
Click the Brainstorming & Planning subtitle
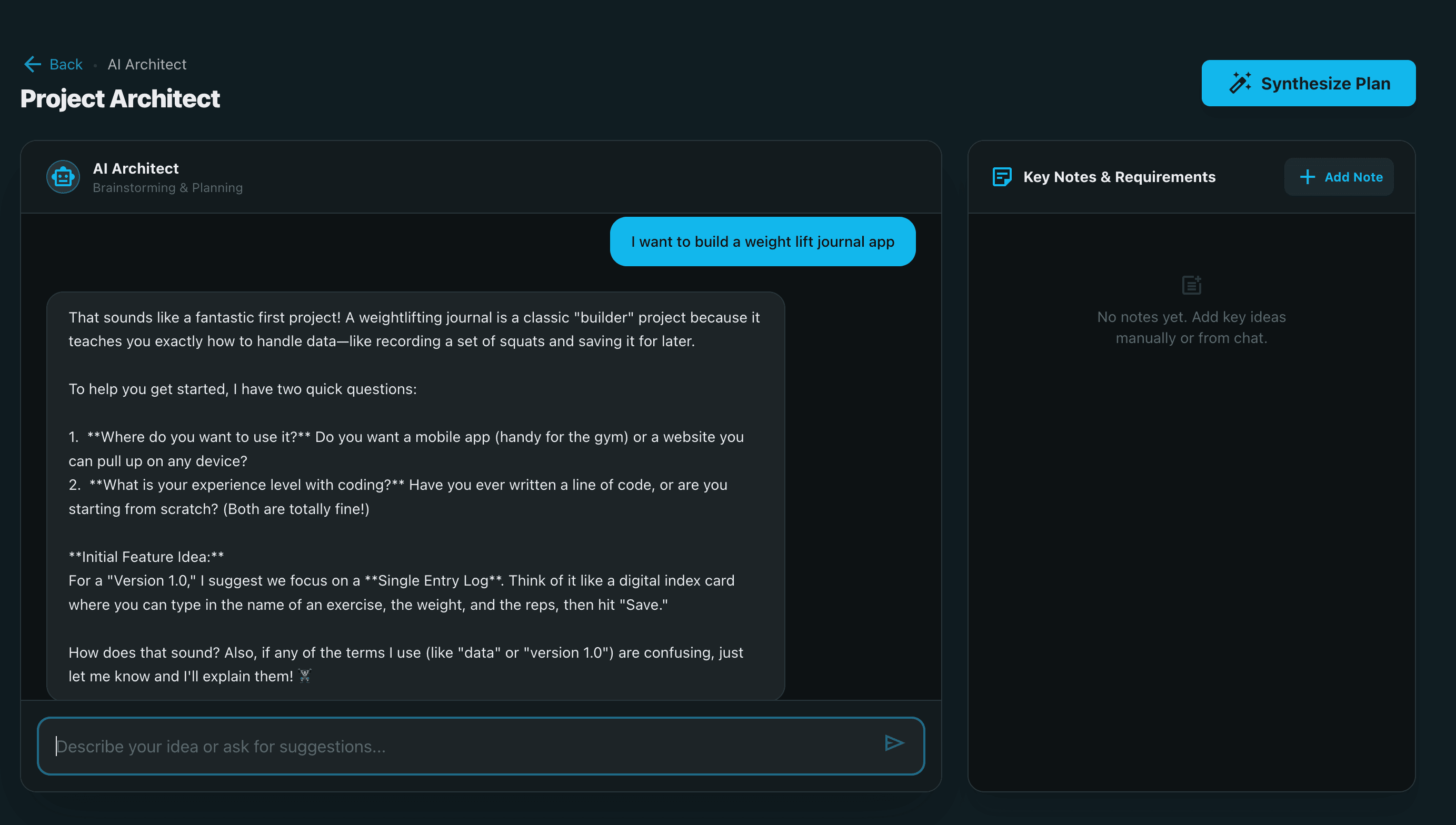(168, 187)
